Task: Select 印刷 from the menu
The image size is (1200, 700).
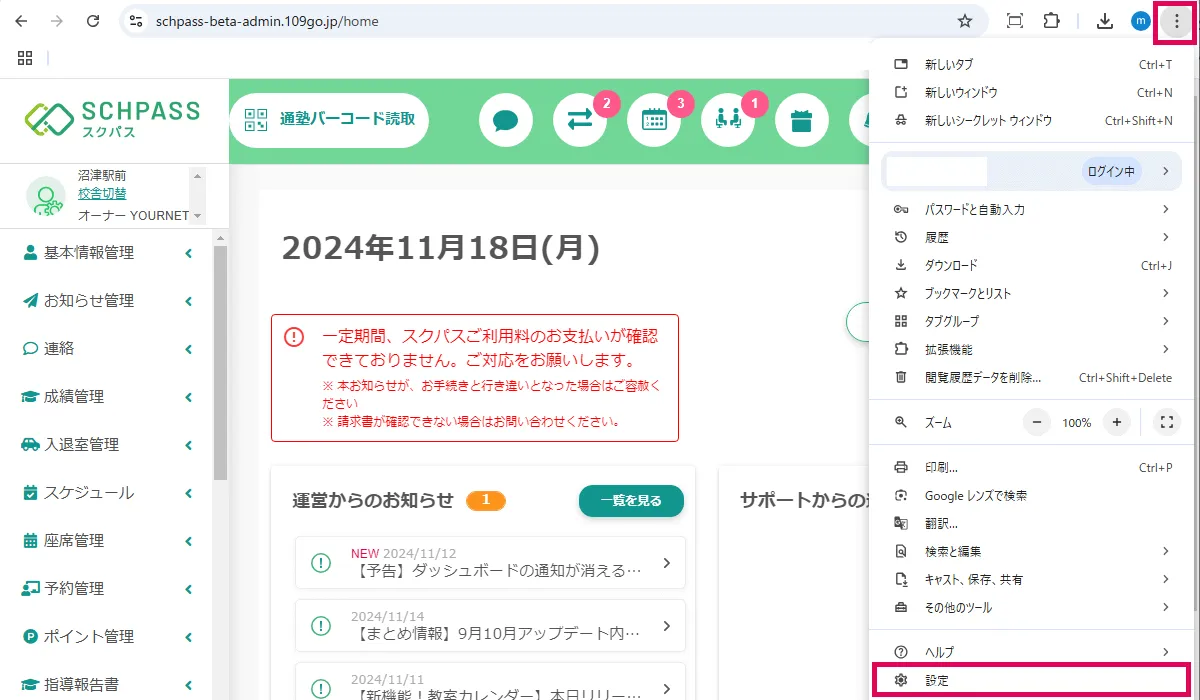Action: pyautogui.click(x=1032, y=467)
